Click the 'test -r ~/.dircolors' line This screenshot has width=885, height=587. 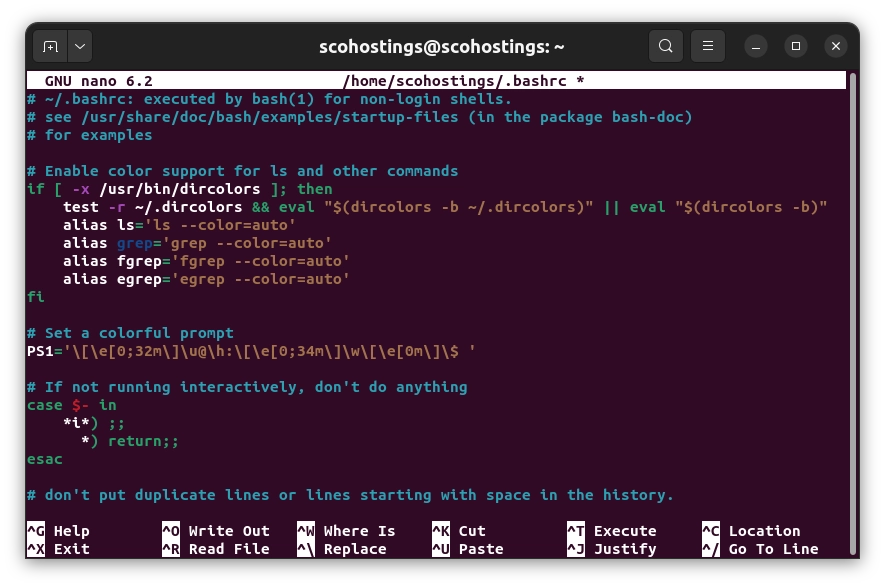pyautogui.click(x=445, y=207)
